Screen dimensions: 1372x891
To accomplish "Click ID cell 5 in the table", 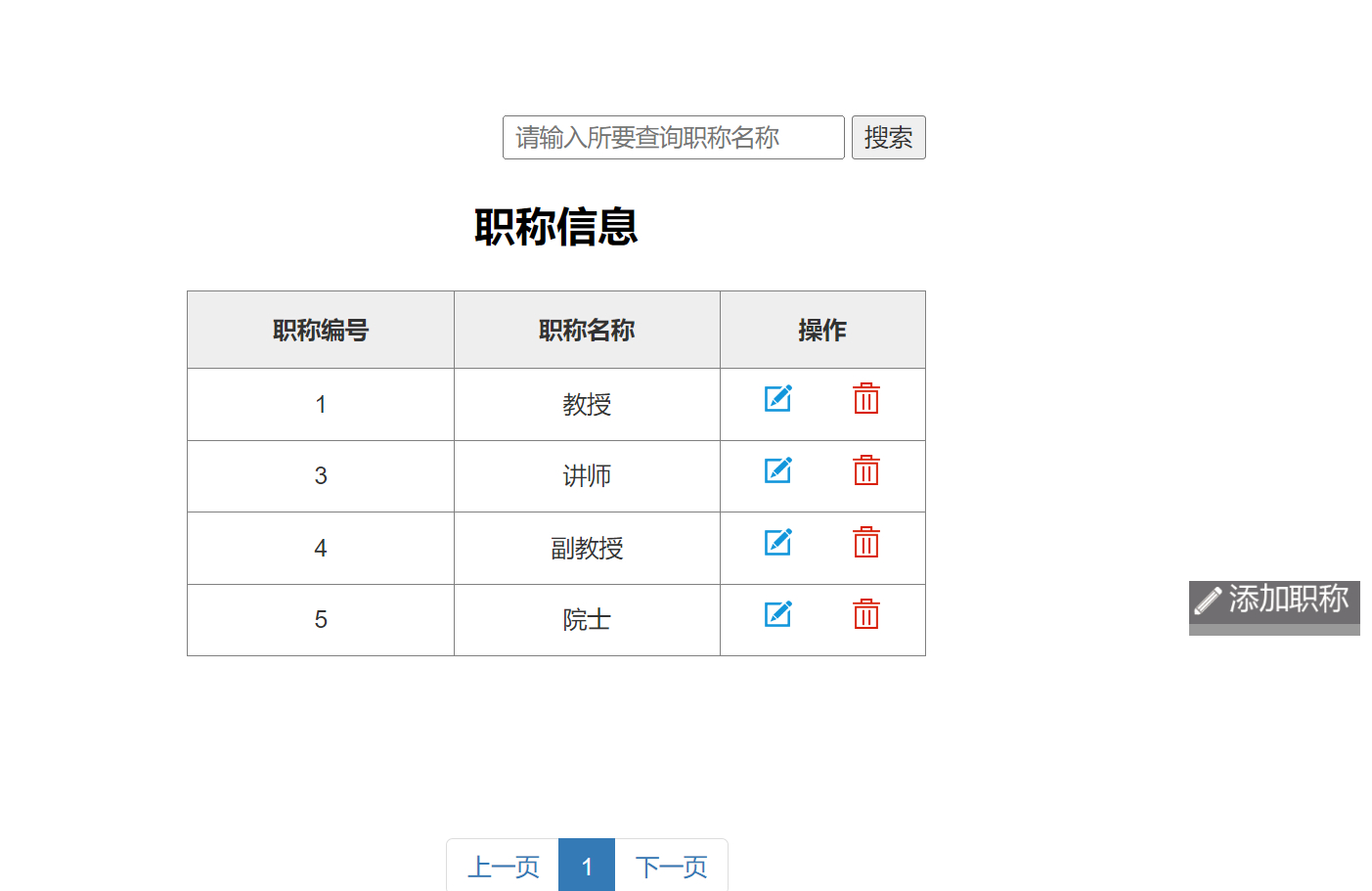I will [x=321, y=620].
